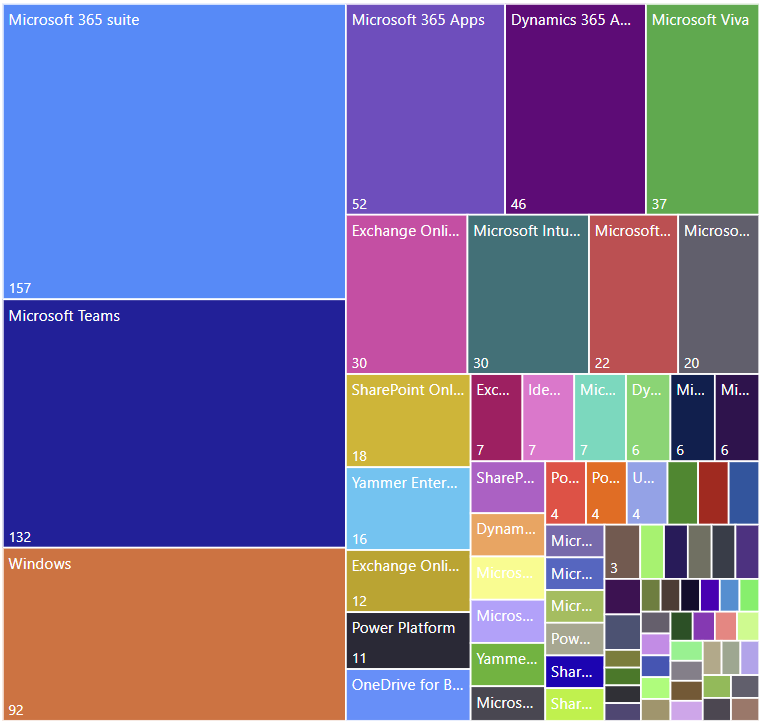The width and height of the screenshot is (759, 721).
Task: Click the light orange Dynam... tile
Action: pyautogui.click(x=508, y=535)
